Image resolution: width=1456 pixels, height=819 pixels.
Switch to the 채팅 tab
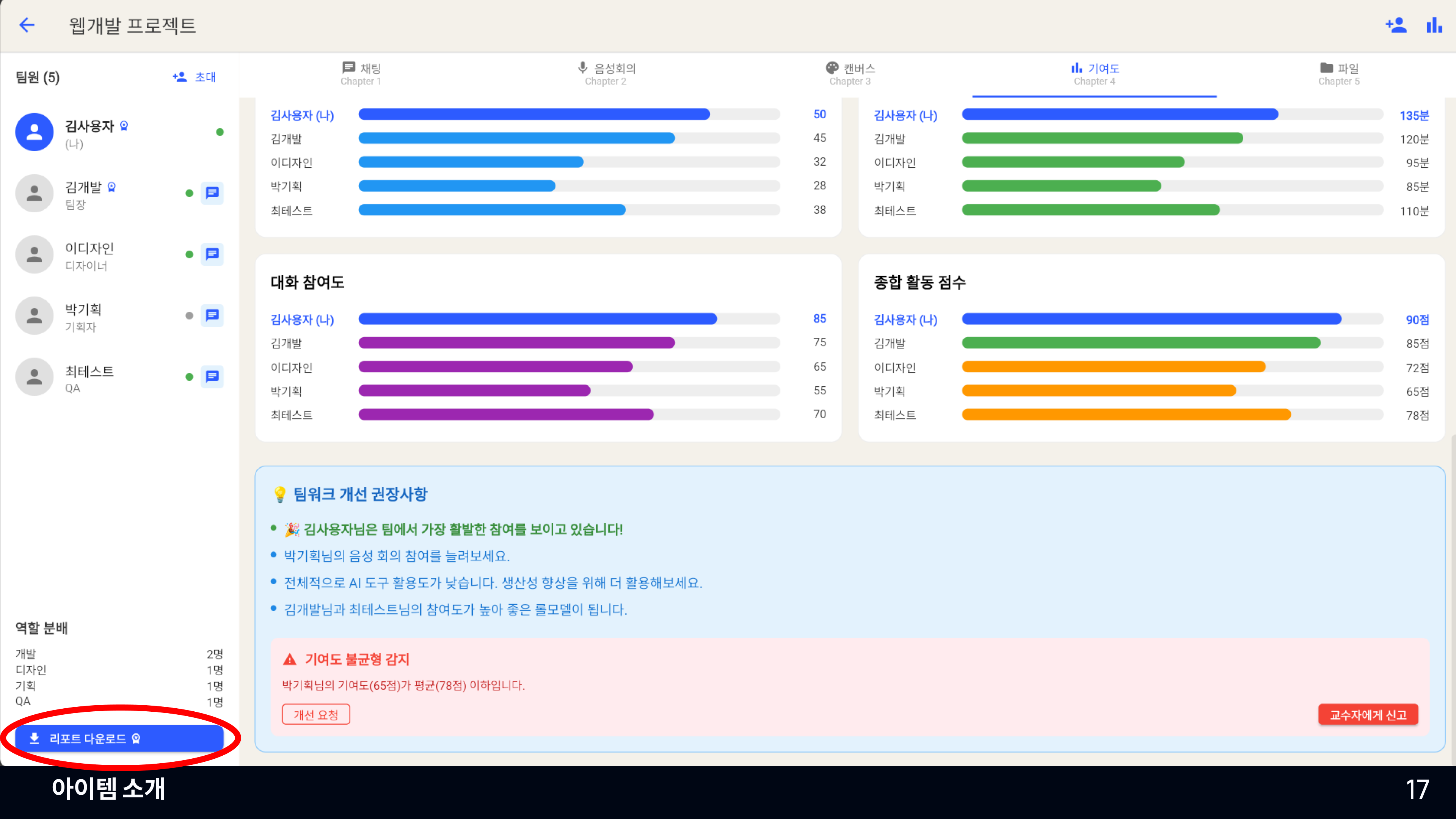[x=361, y=74]
